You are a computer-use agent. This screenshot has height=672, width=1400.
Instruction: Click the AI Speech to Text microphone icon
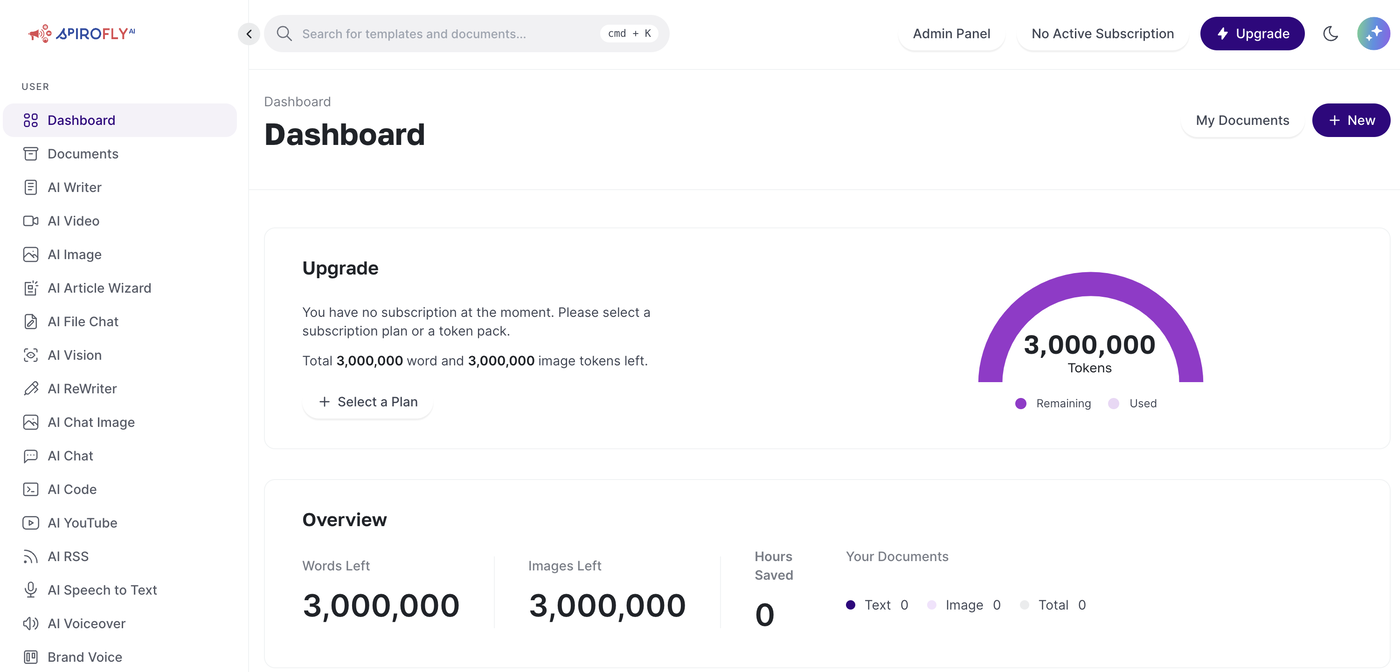(31, 590)
